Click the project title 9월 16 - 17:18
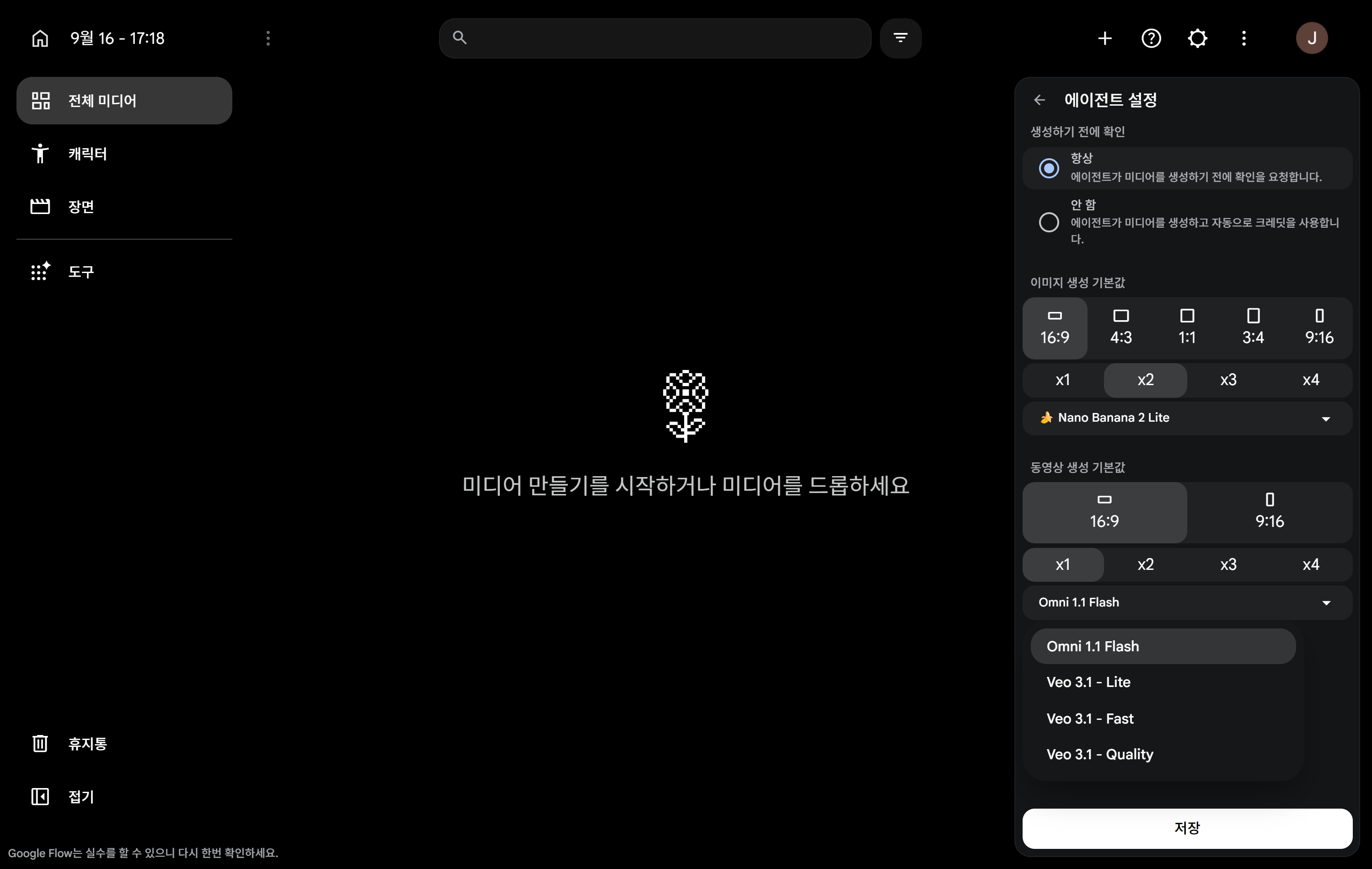The height and width of the screenshot is (869, 1372). (118, 38)
